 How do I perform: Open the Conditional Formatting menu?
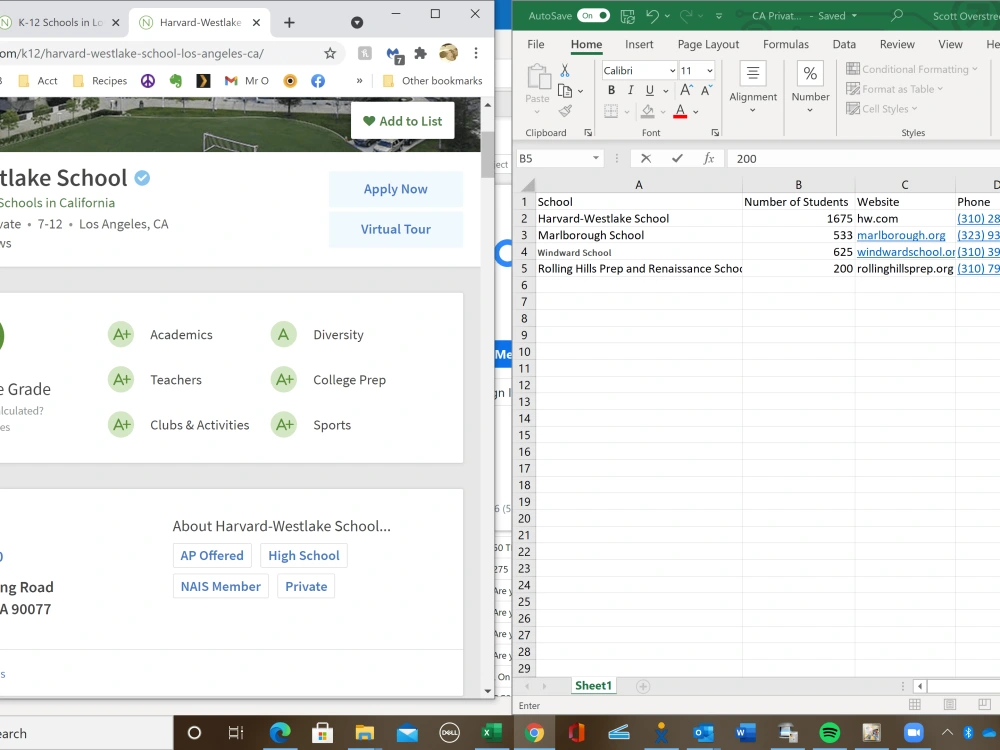[x=911, y=69]
